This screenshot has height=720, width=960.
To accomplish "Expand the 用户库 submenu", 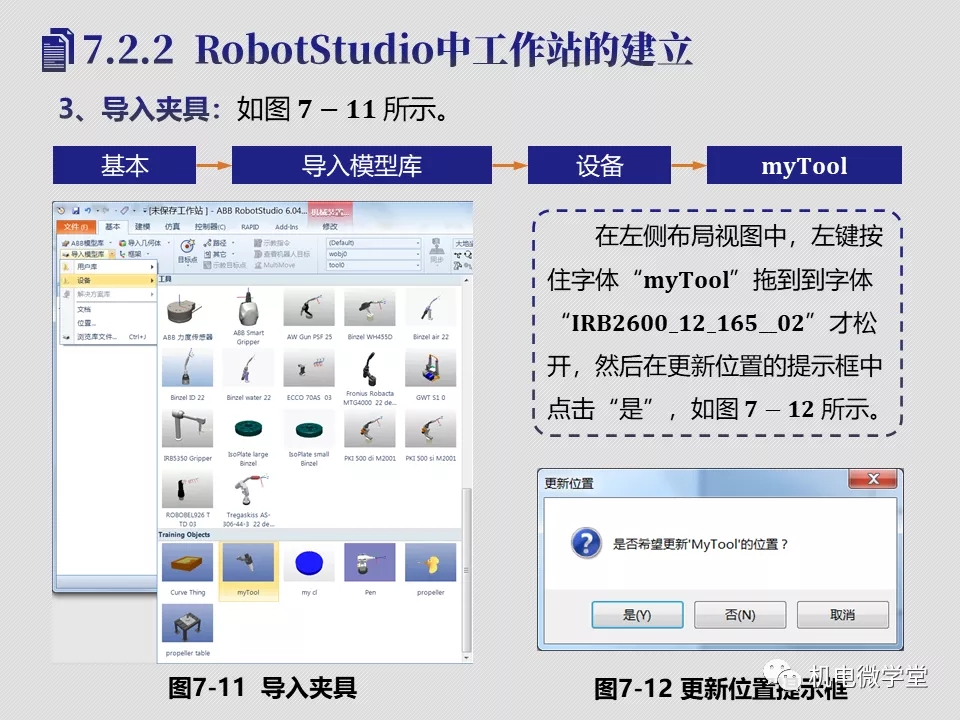I will coord(108,267).
